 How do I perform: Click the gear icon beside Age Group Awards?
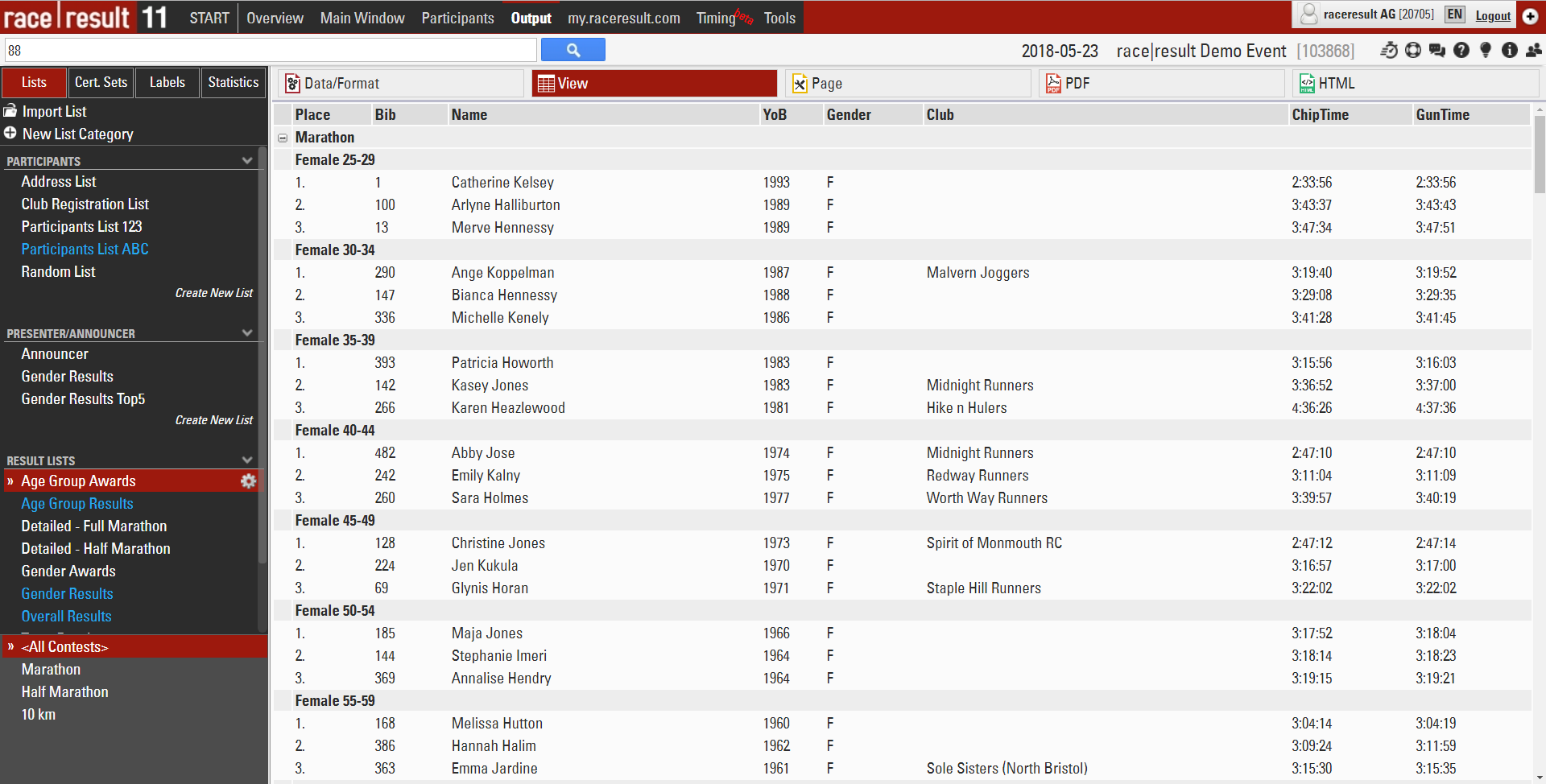248,481
